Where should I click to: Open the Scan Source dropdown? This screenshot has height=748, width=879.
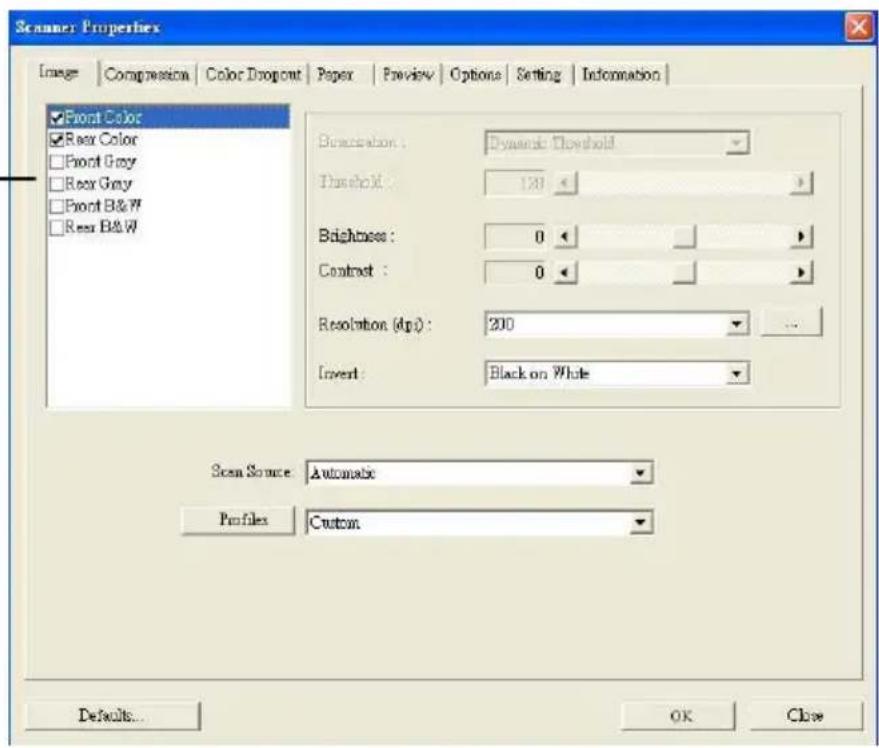(x=480, y=473)
